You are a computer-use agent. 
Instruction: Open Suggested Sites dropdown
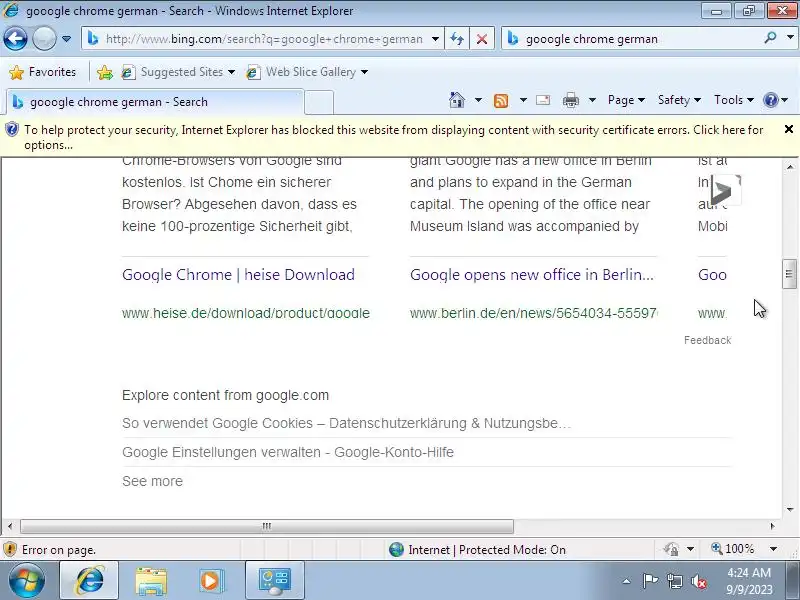tap(179, 72)
